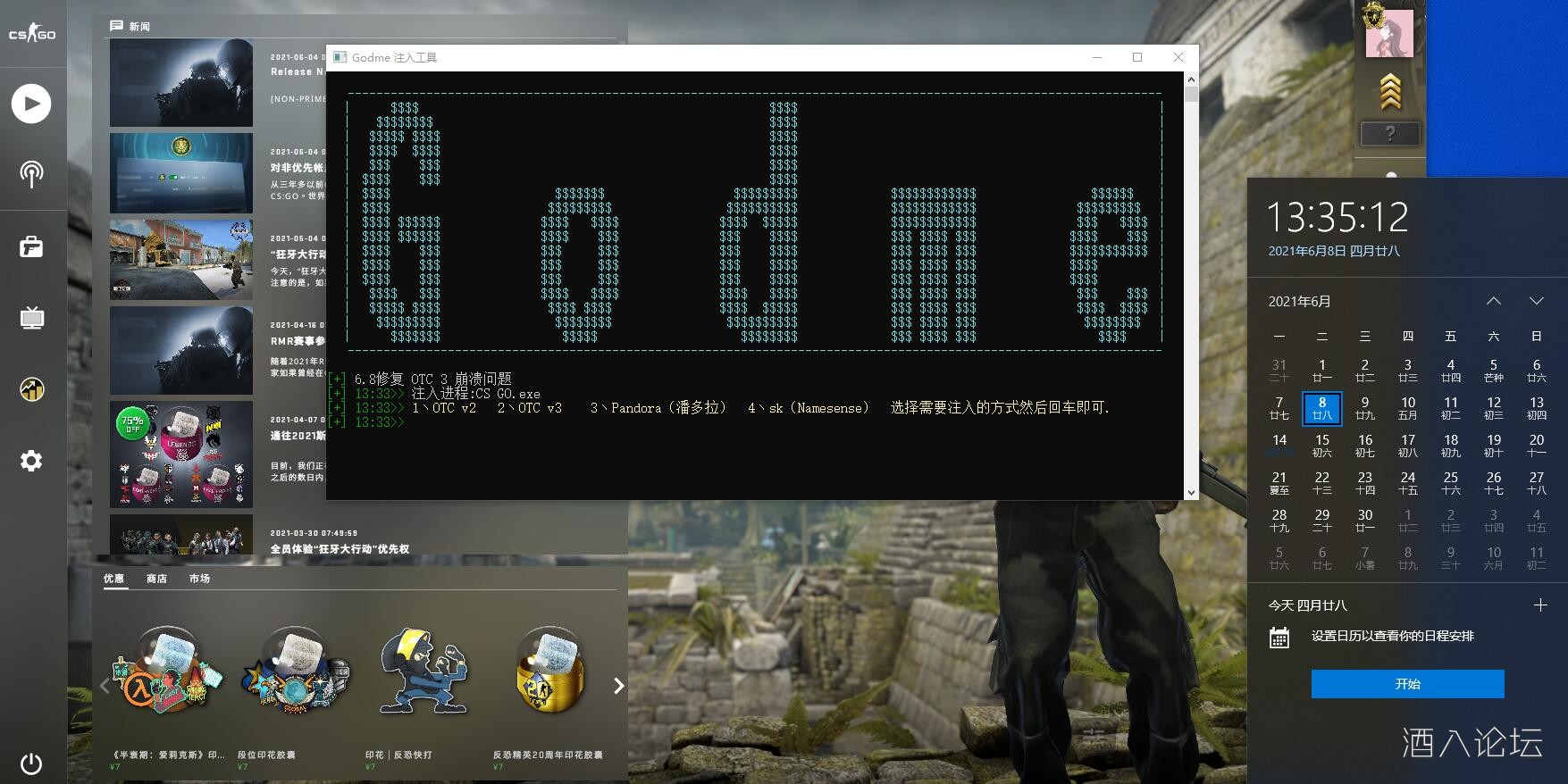Click the 开始 button in calendar
The image size is (1568, 784).
1408,684
